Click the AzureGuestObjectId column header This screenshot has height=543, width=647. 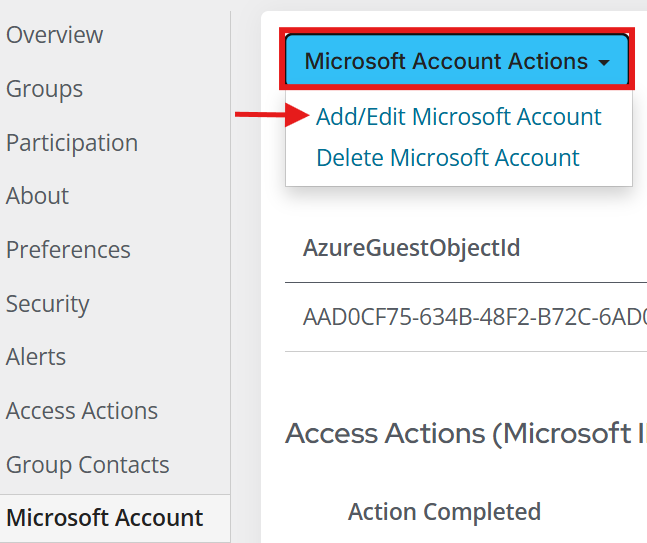point(411,248)
